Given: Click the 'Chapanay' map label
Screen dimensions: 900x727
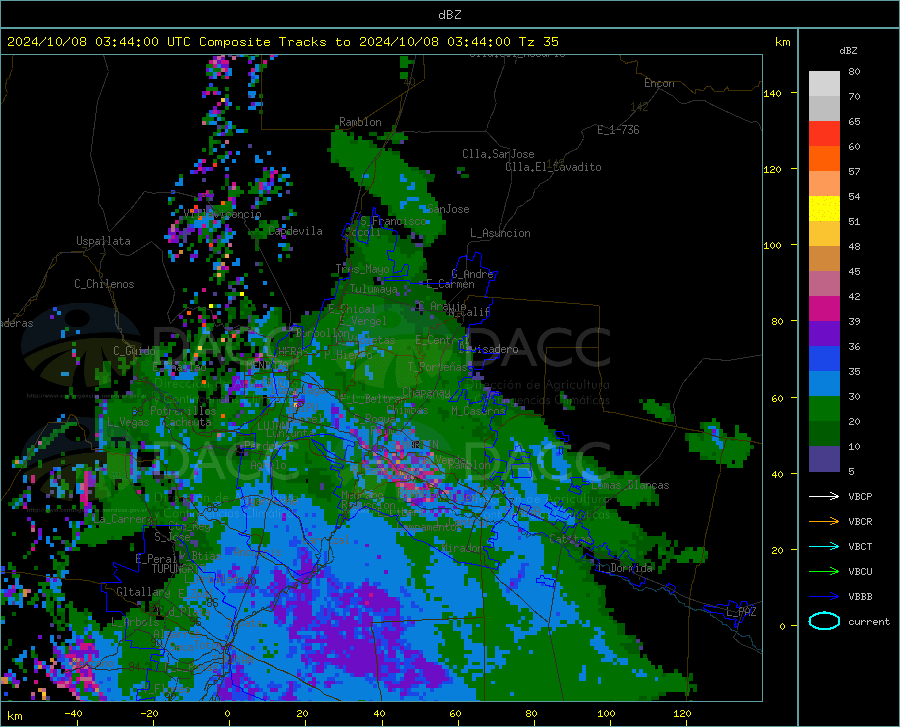Looking at the screenshot, I should pyautogui.click(x=426, y=392).
